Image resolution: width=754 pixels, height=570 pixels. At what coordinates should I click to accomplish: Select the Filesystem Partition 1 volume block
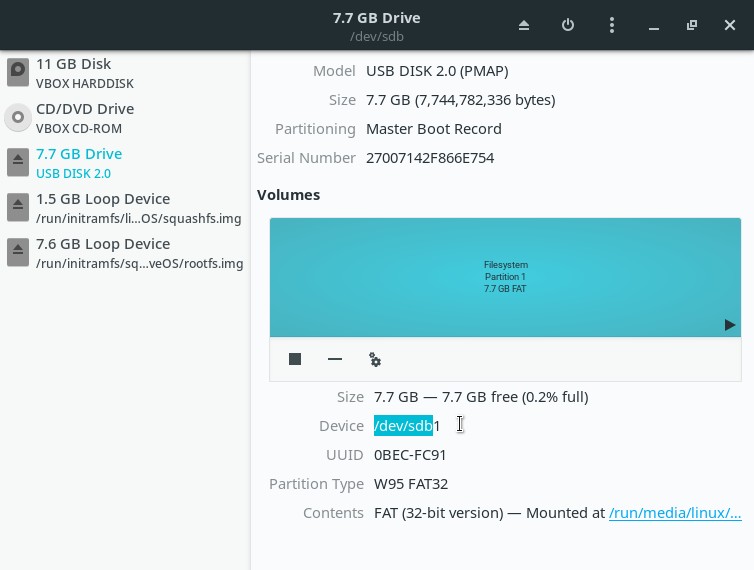505,277
